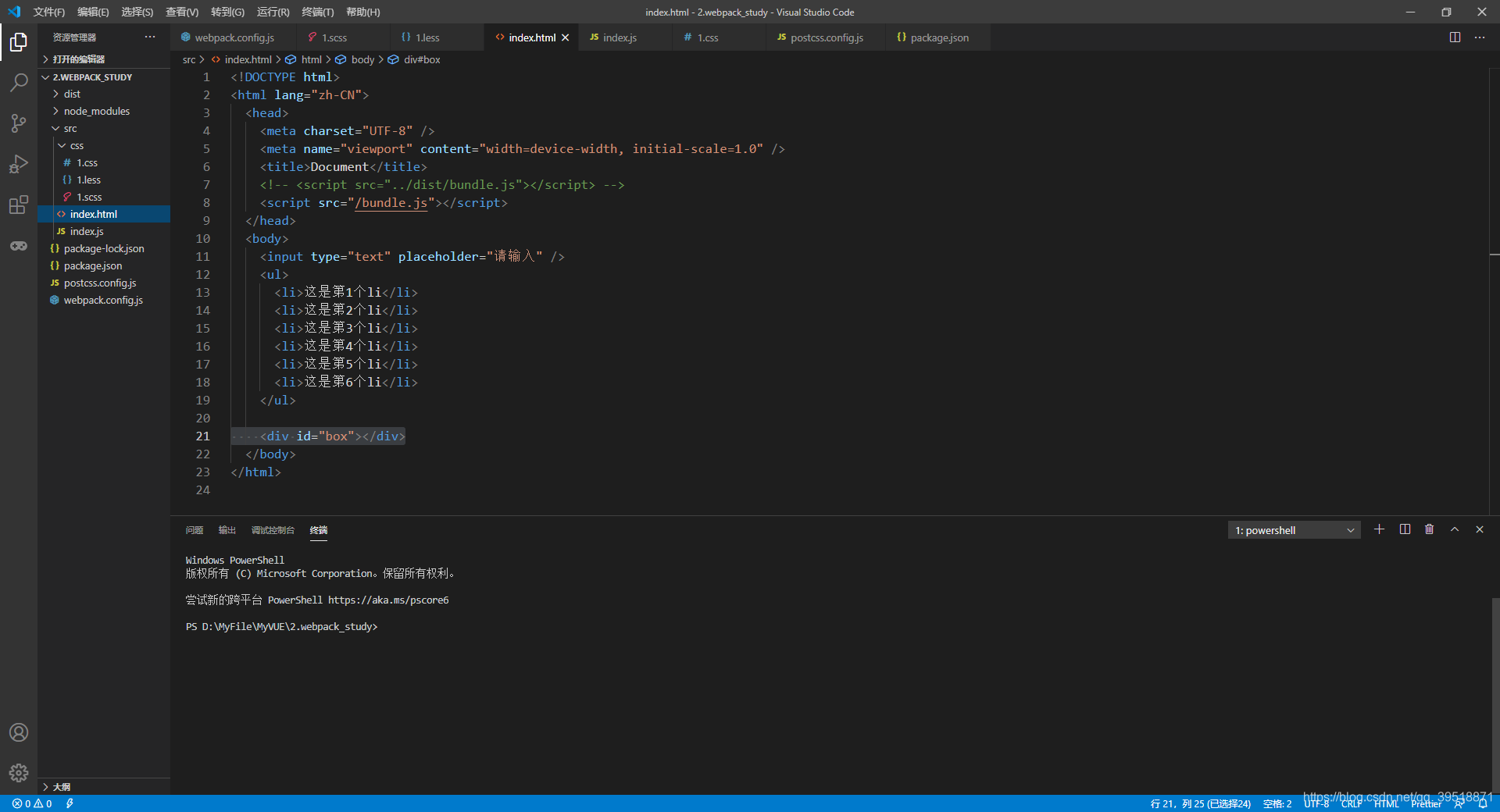Switch to the postcss.config.js editor tab
This screenshot has width=1500, height=812.
click(x=826, y=37)
